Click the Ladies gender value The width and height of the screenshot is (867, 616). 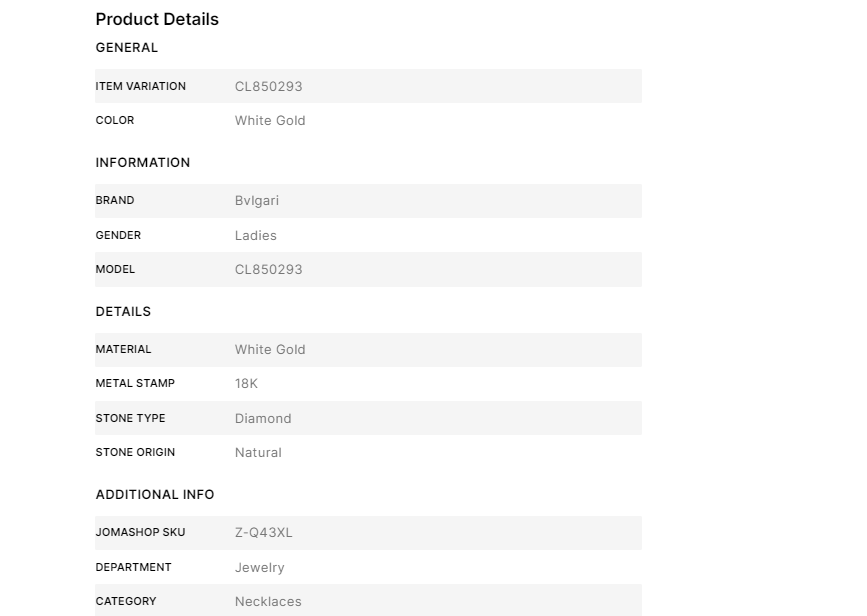pyautogui.click(x=256, y=236)
